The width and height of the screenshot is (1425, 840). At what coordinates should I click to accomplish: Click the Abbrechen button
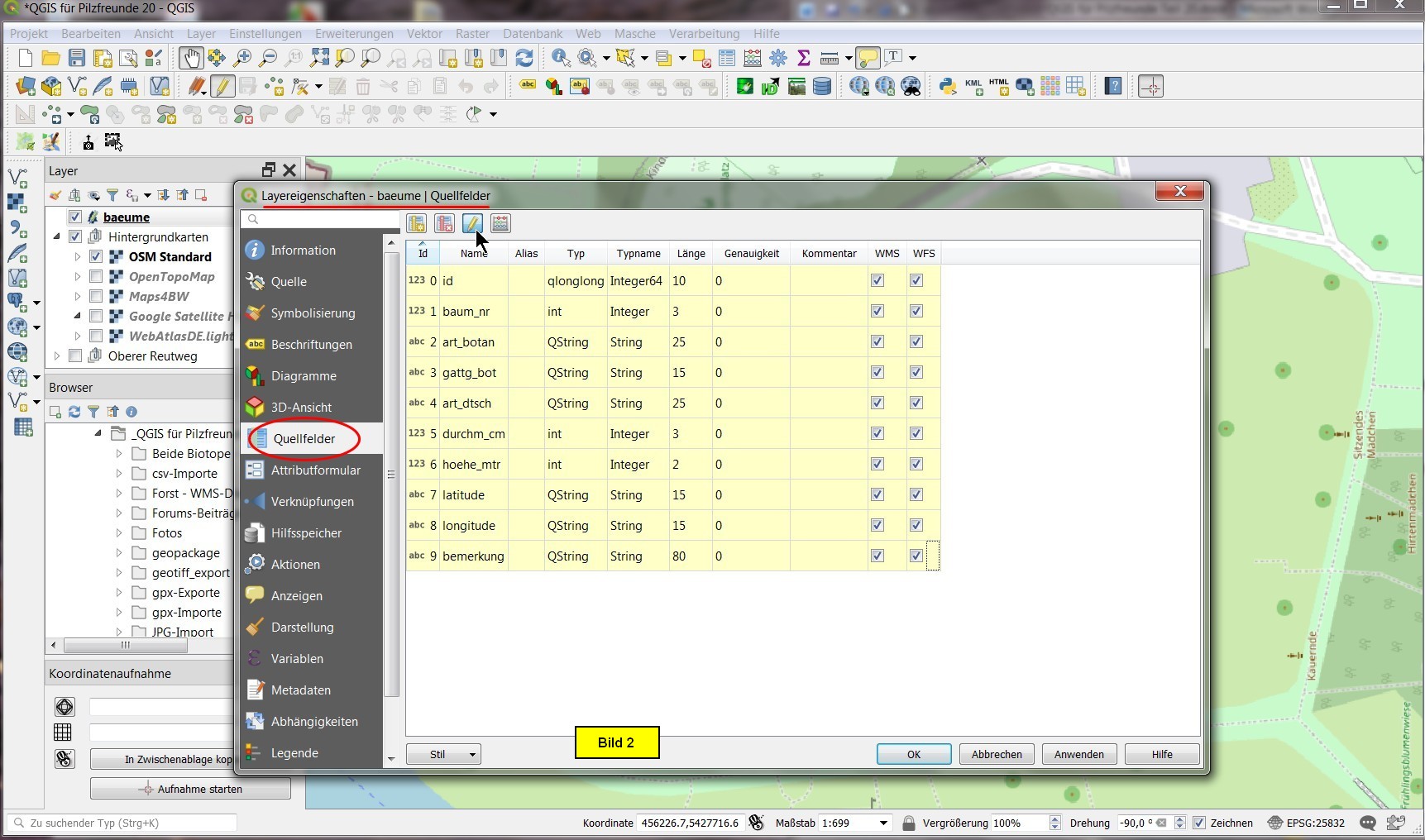tap(997, 754)
